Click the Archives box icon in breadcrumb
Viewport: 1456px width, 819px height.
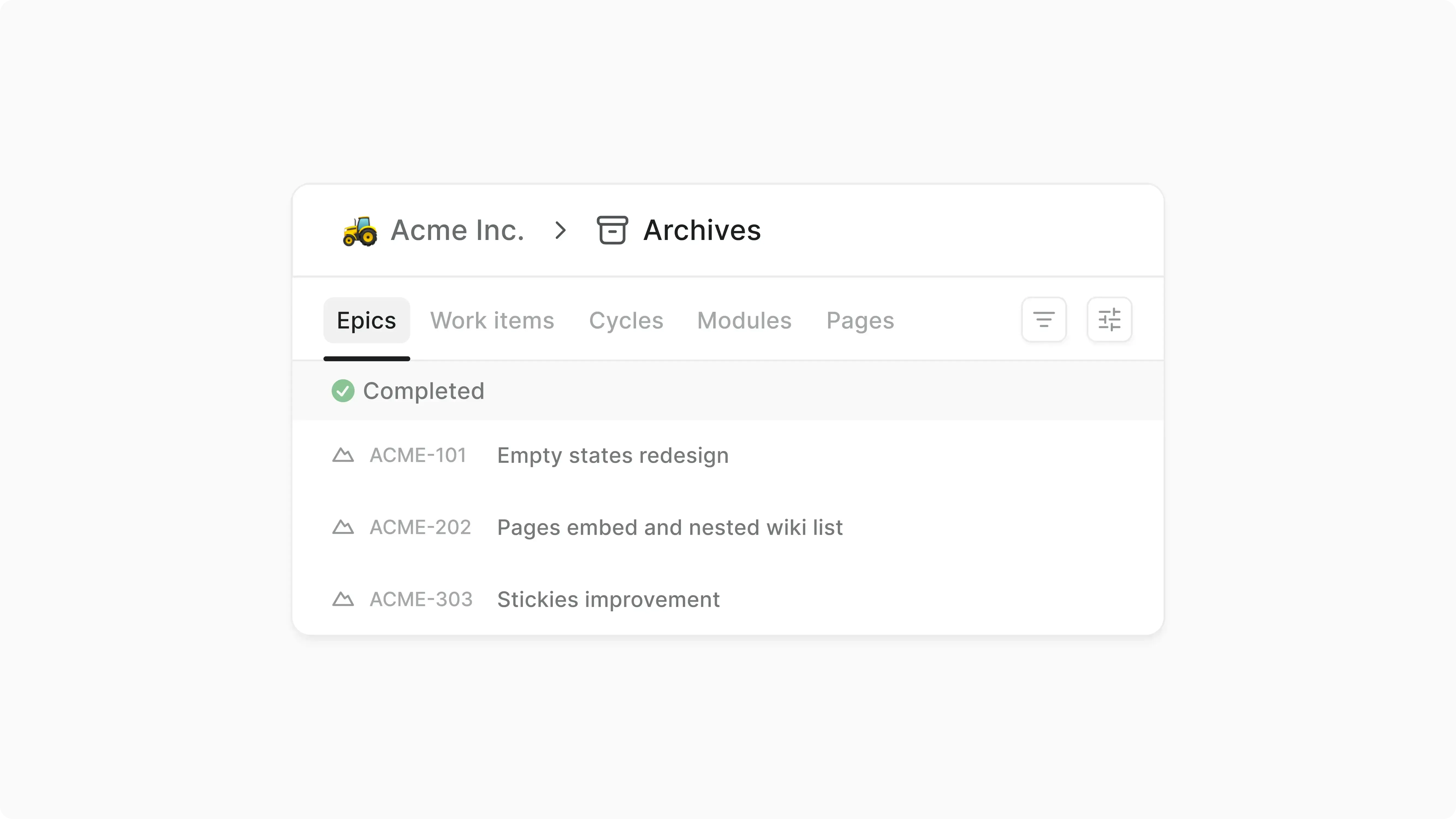click(613, 230)
